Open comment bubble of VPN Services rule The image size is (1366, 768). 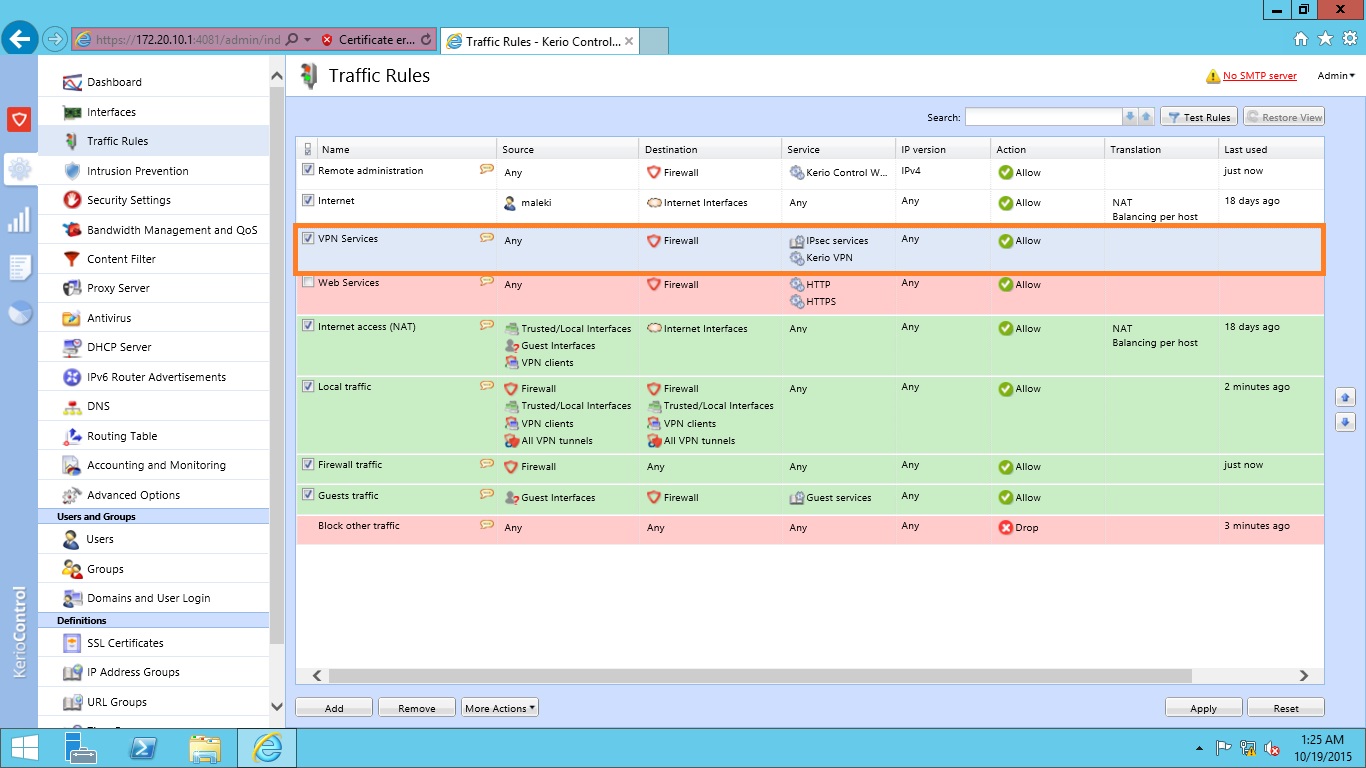tap(487, 238)
